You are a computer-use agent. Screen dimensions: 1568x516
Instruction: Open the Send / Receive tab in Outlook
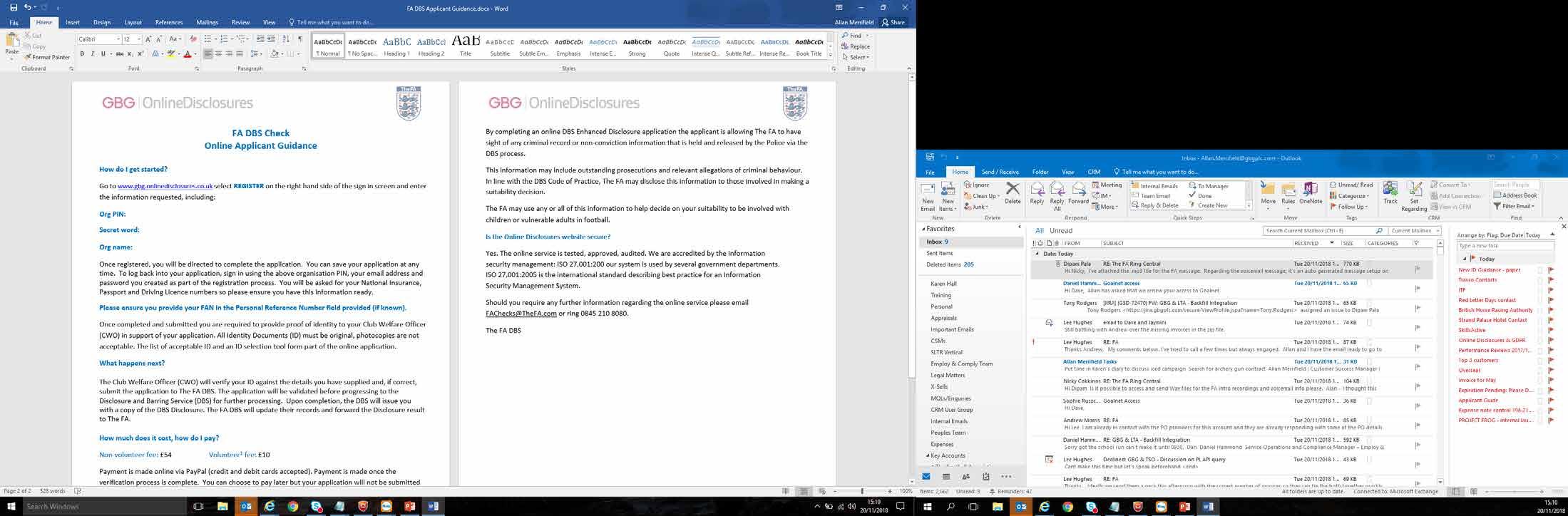click(x=1000, y=172)
